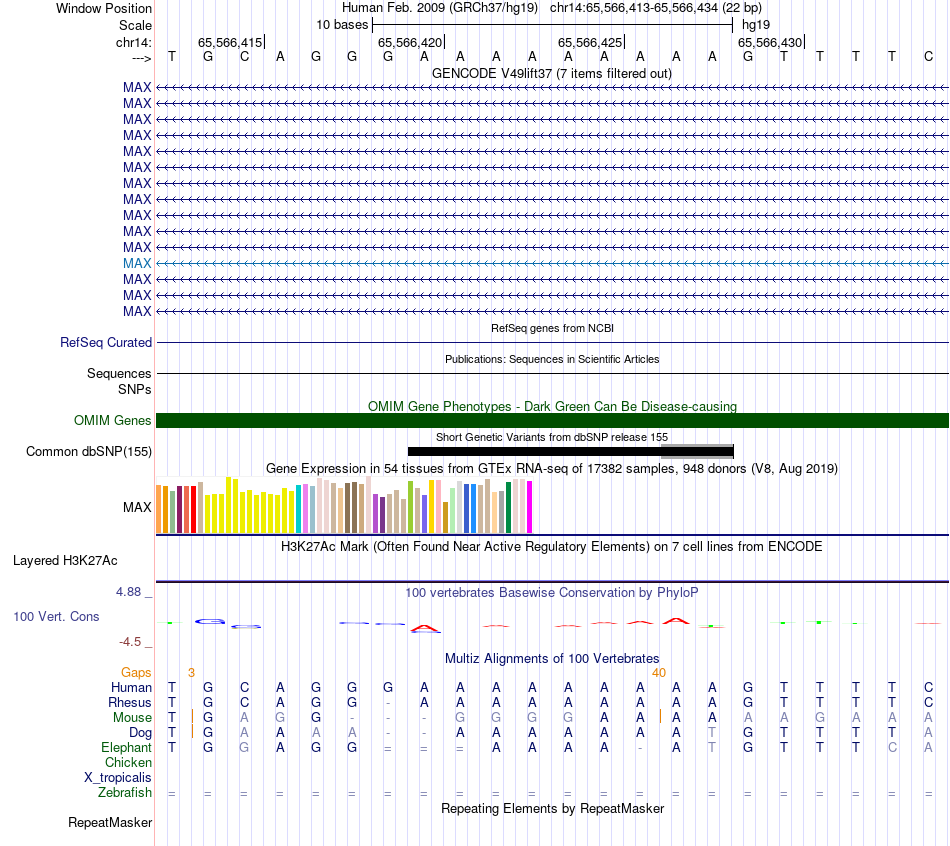Click the 100 Vert. Cons track label
The height and width of the screenshot is (846, 950).
[56, 617]
